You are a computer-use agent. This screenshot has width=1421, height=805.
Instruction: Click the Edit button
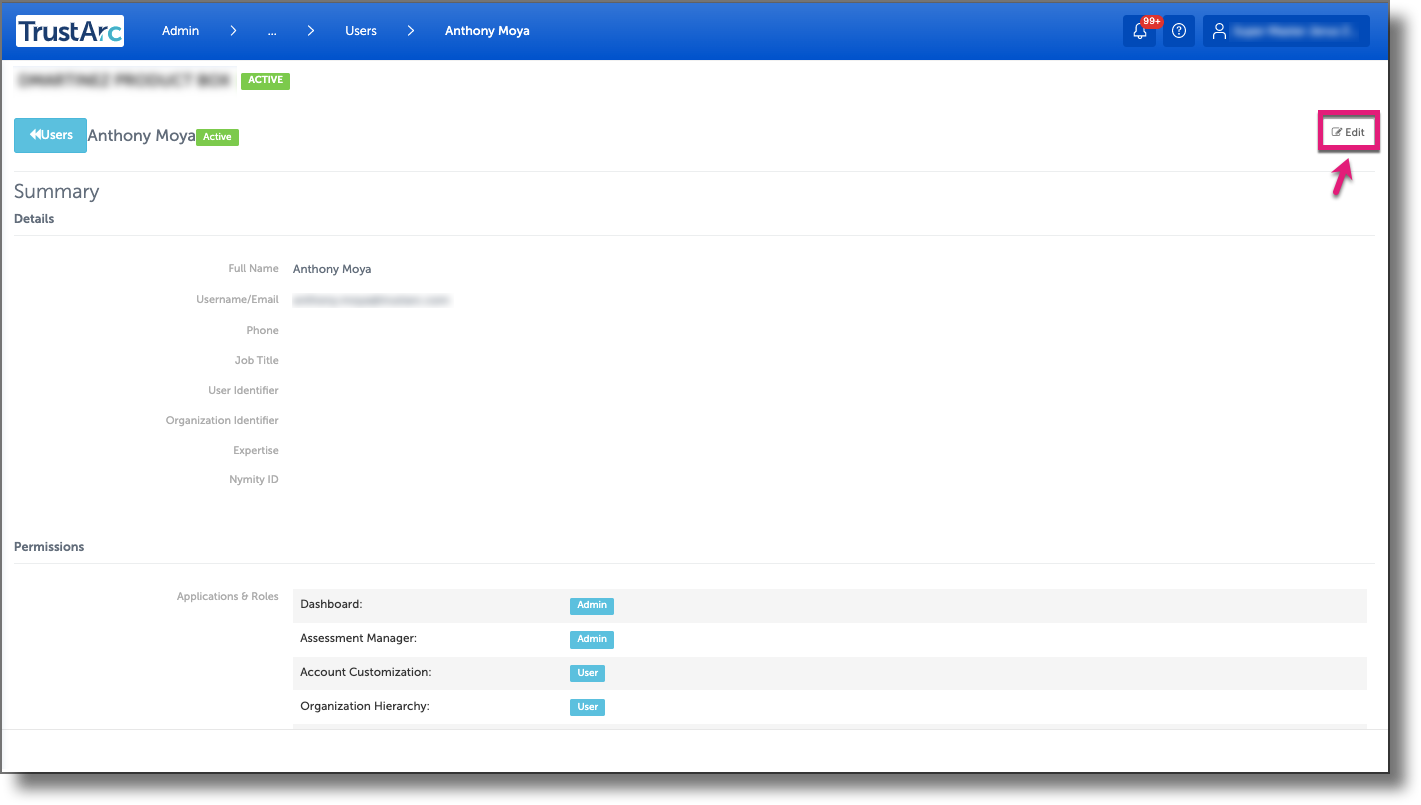(x=1348, y=132)
